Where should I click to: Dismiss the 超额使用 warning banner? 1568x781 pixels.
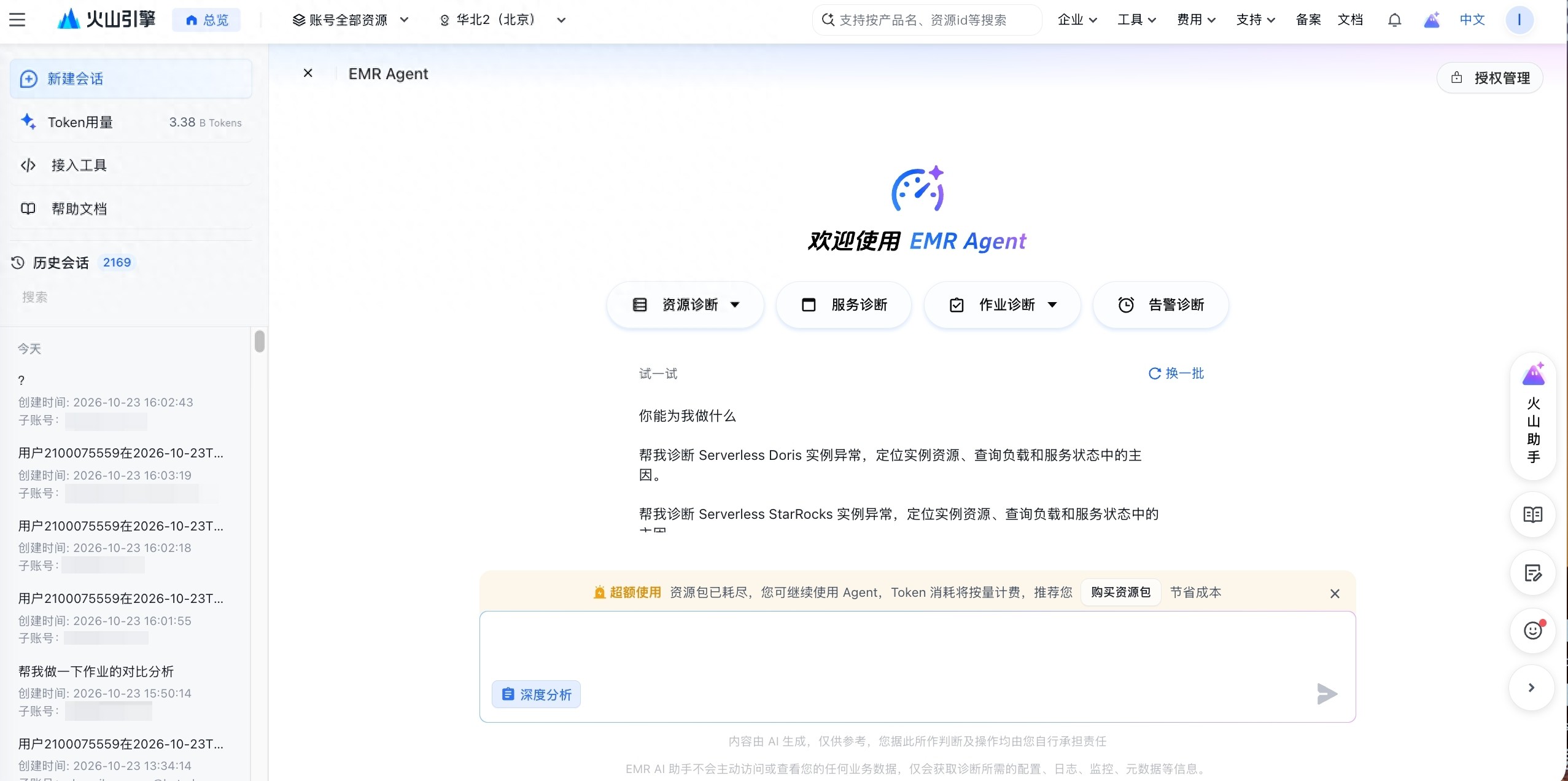[x=1335, y=593]
